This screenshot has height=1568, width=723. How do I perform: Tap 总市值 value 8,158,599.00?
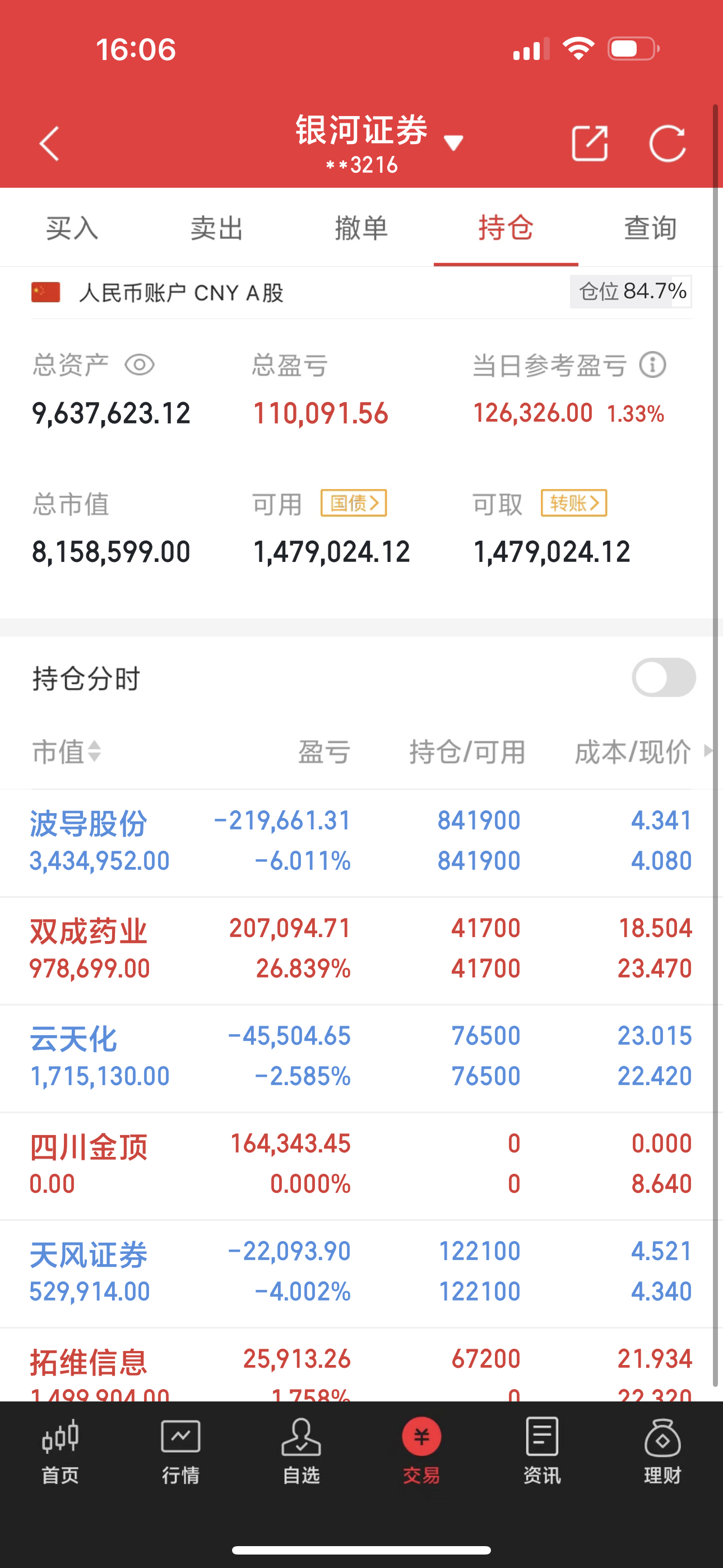click(112, 552)
